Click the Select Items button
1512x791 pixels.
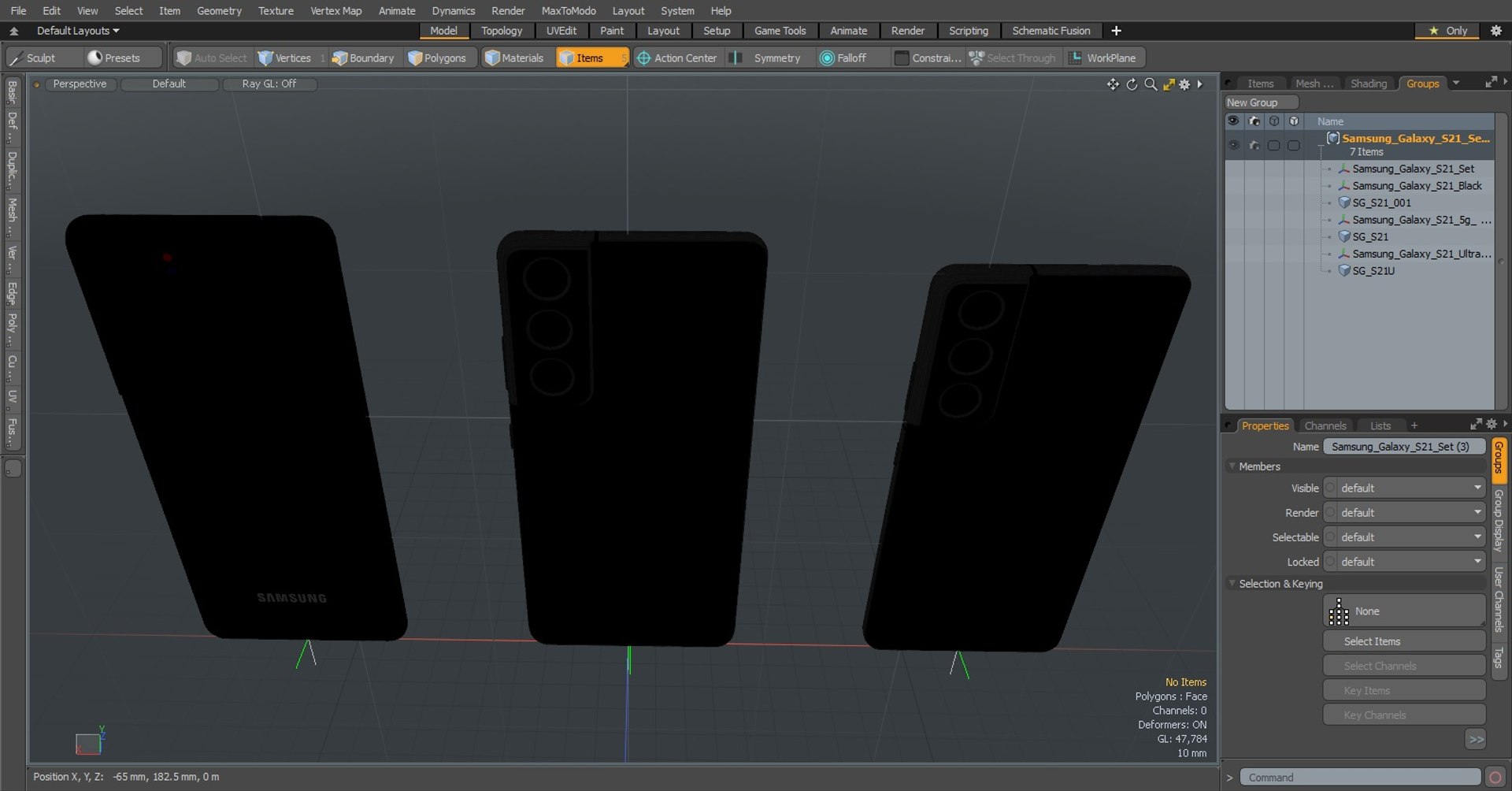point(1404,641)
